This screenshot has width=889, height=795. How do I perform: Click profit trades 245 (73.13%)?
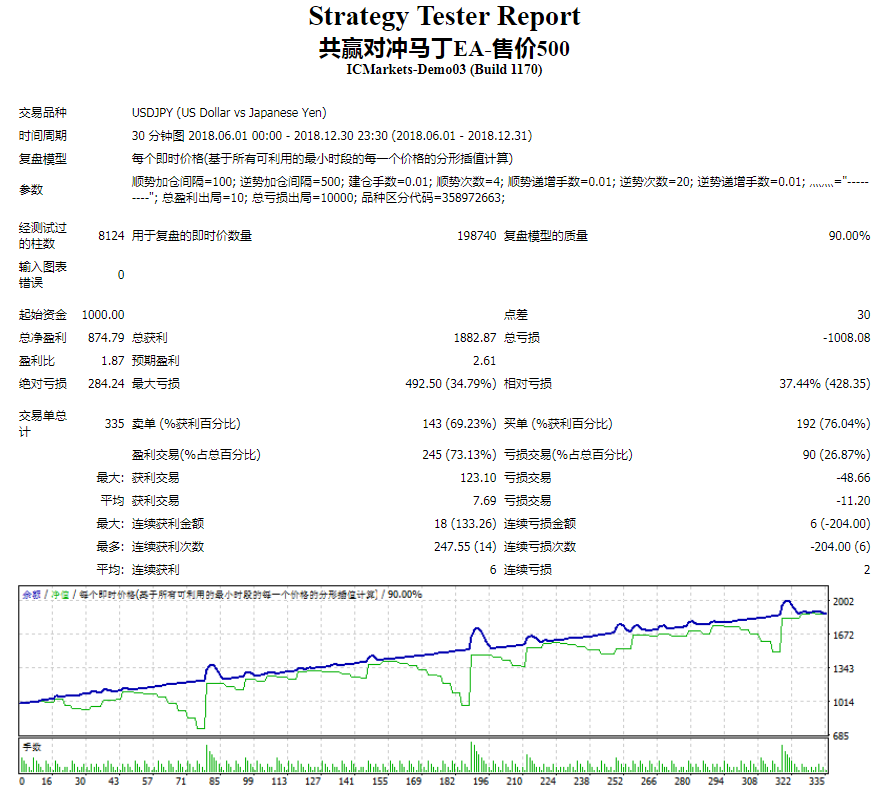click(459, 455)
